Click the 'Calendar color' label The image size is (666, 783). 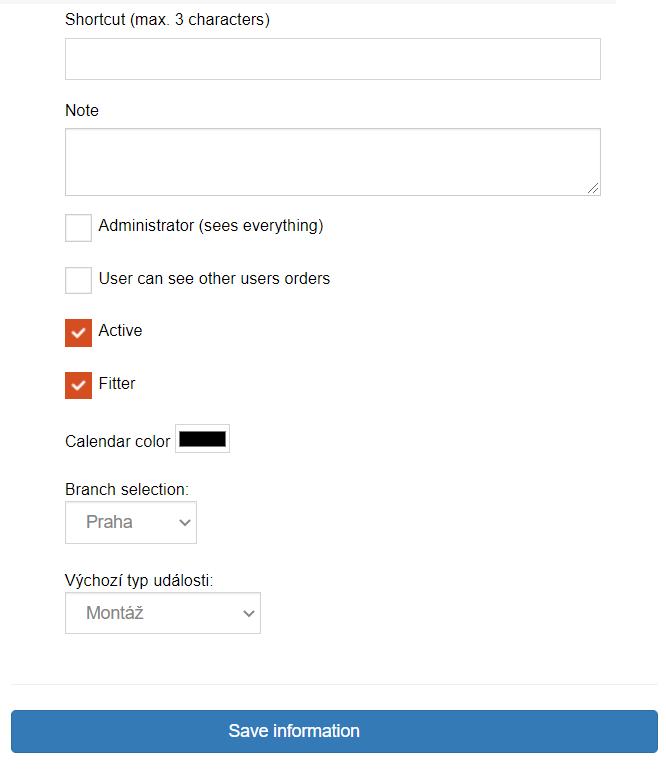[x=117, y=441]
